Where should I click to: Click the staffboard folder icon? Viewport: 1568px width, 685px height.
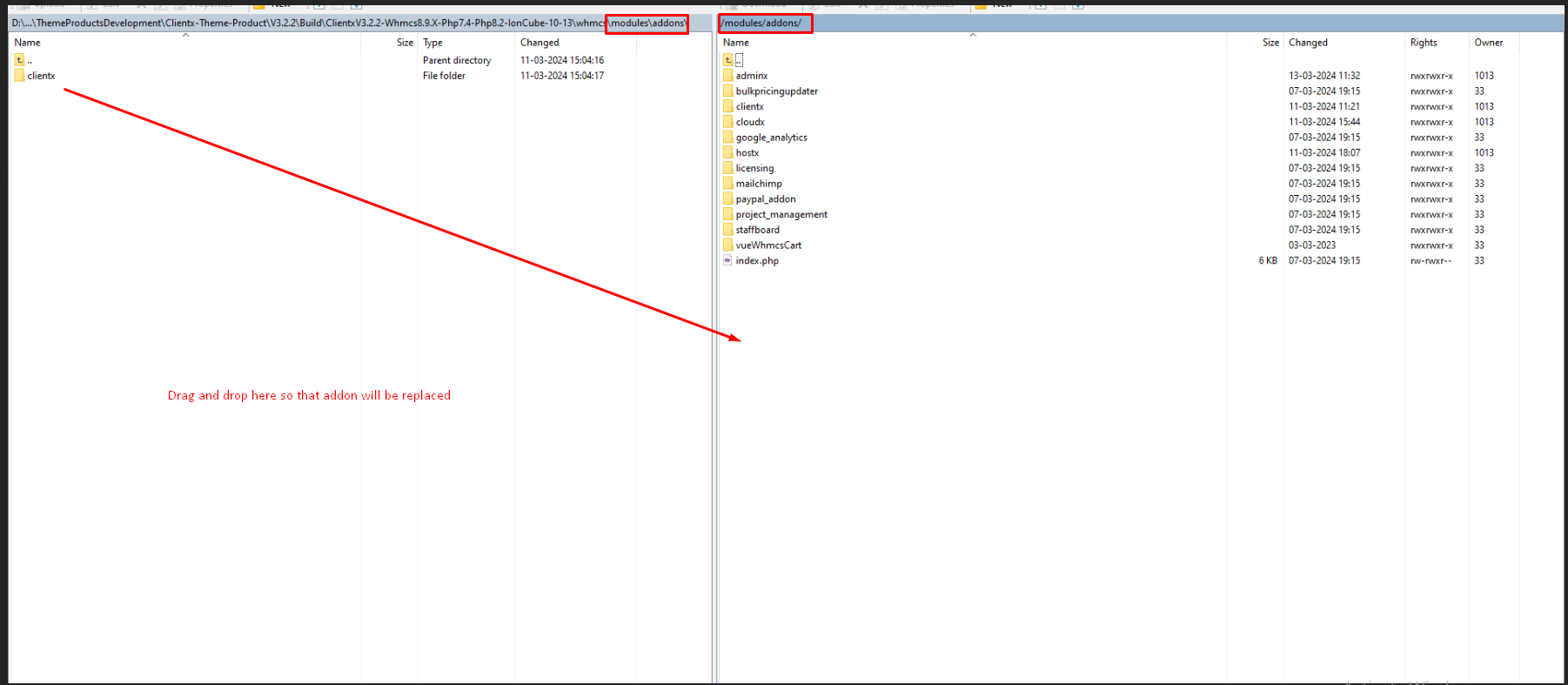pos(727,230)
